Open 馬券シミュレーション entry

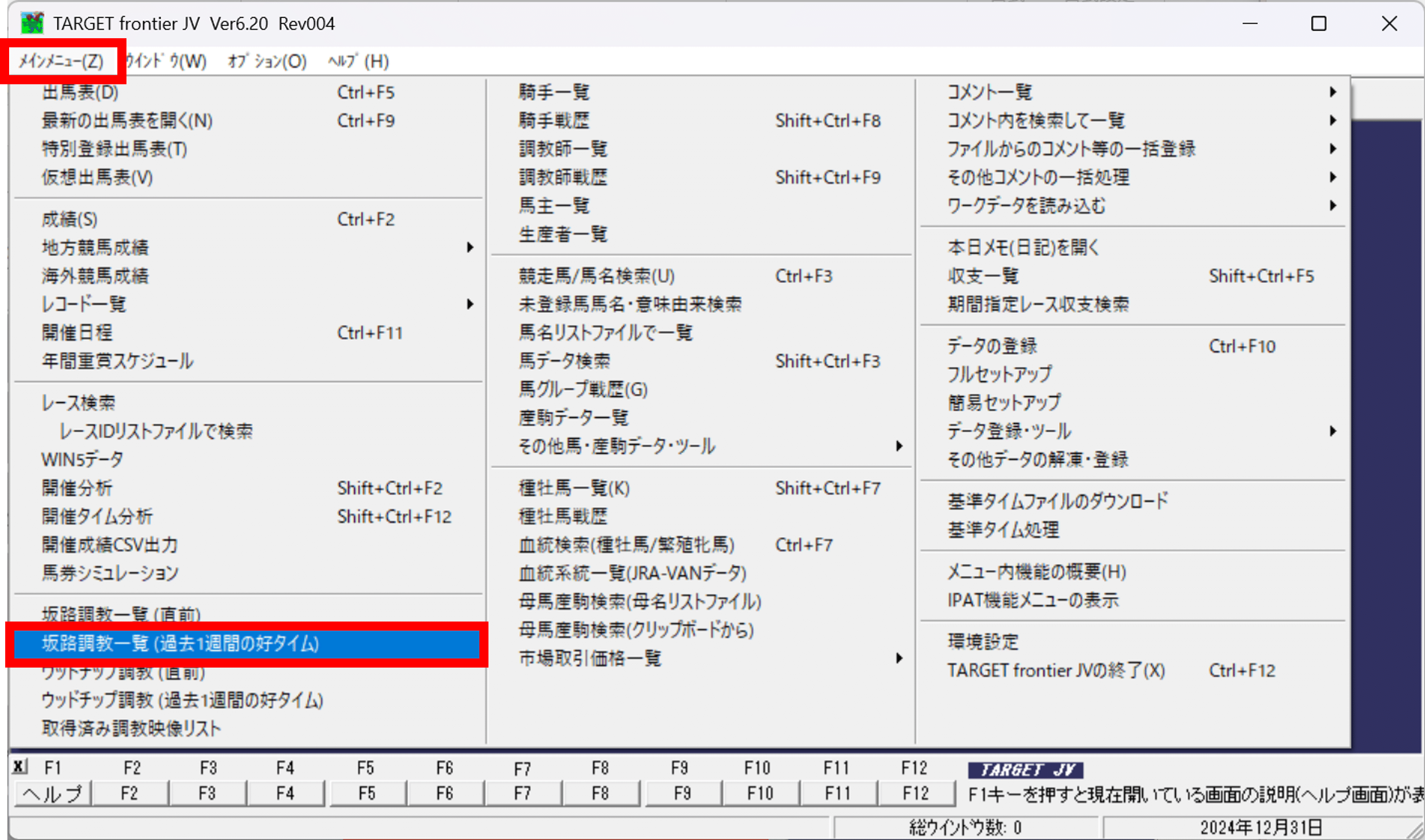(x=248, y=573)
